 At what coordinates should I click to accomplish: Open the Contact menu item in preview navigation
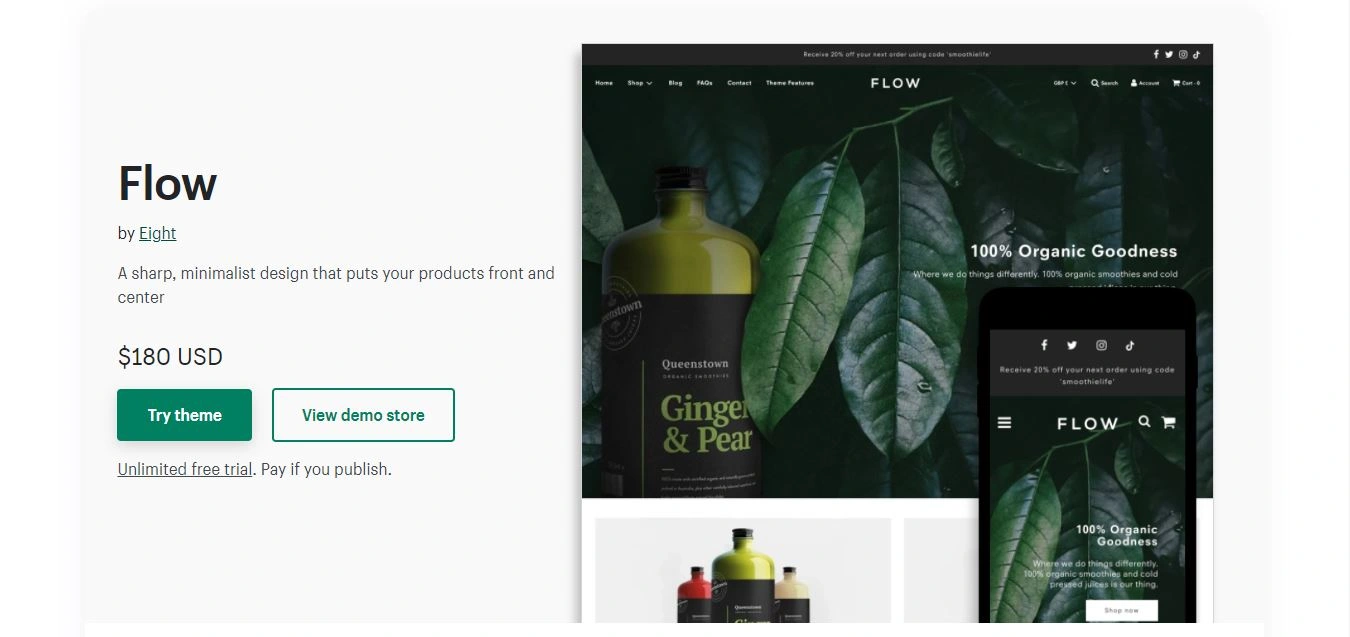(739, 83)
